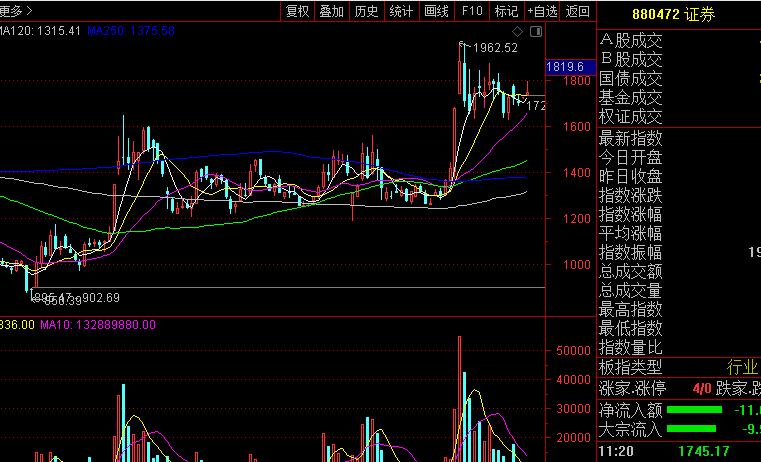Open the 叠加 overlay option
Viewport: 761px width, 462px height.
pyautogui.click(x=332, y=11)
